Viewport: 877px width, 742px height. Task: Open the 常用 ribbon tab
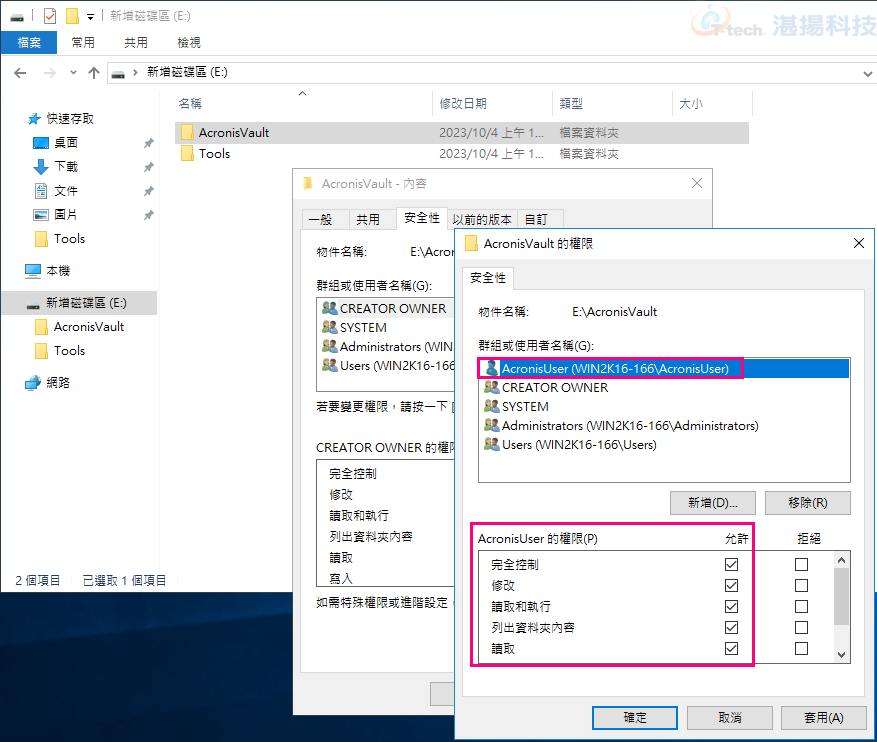(83, 42)
